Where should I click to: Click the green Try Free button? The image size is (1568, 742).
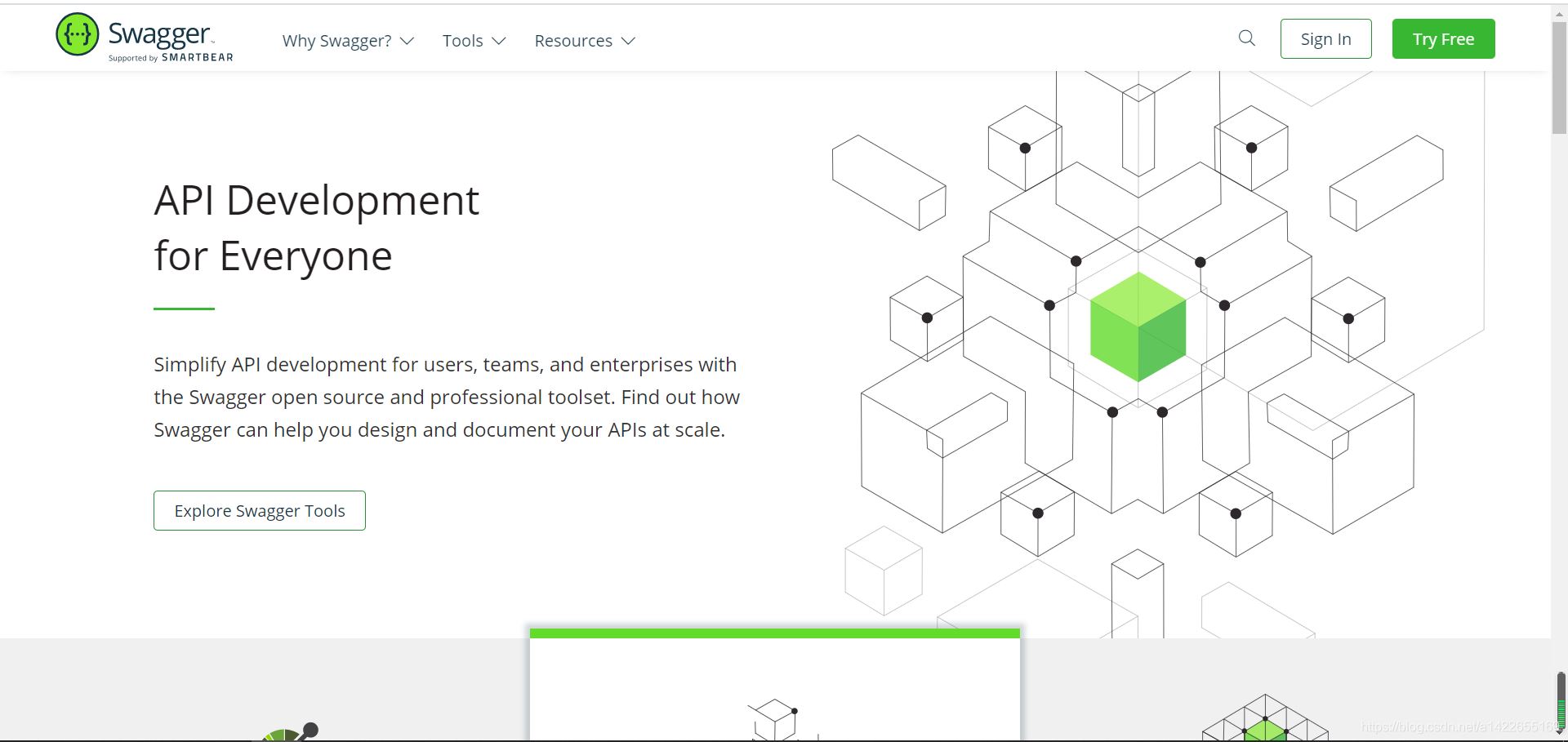pyautogui.click(x=1443, y=39)
